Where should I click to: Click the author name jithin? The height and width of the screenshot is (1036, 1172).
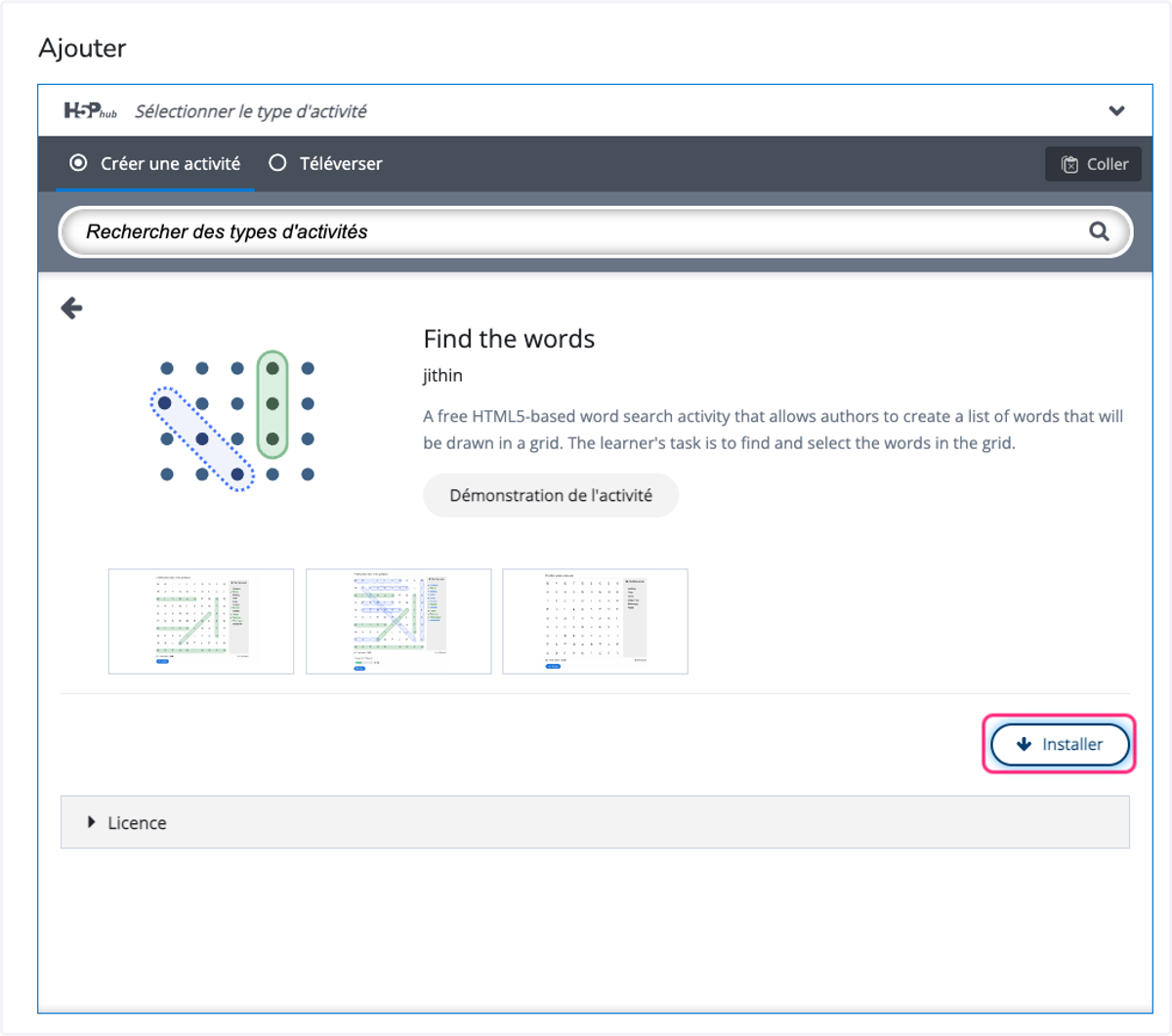click(x=442, y=375)
